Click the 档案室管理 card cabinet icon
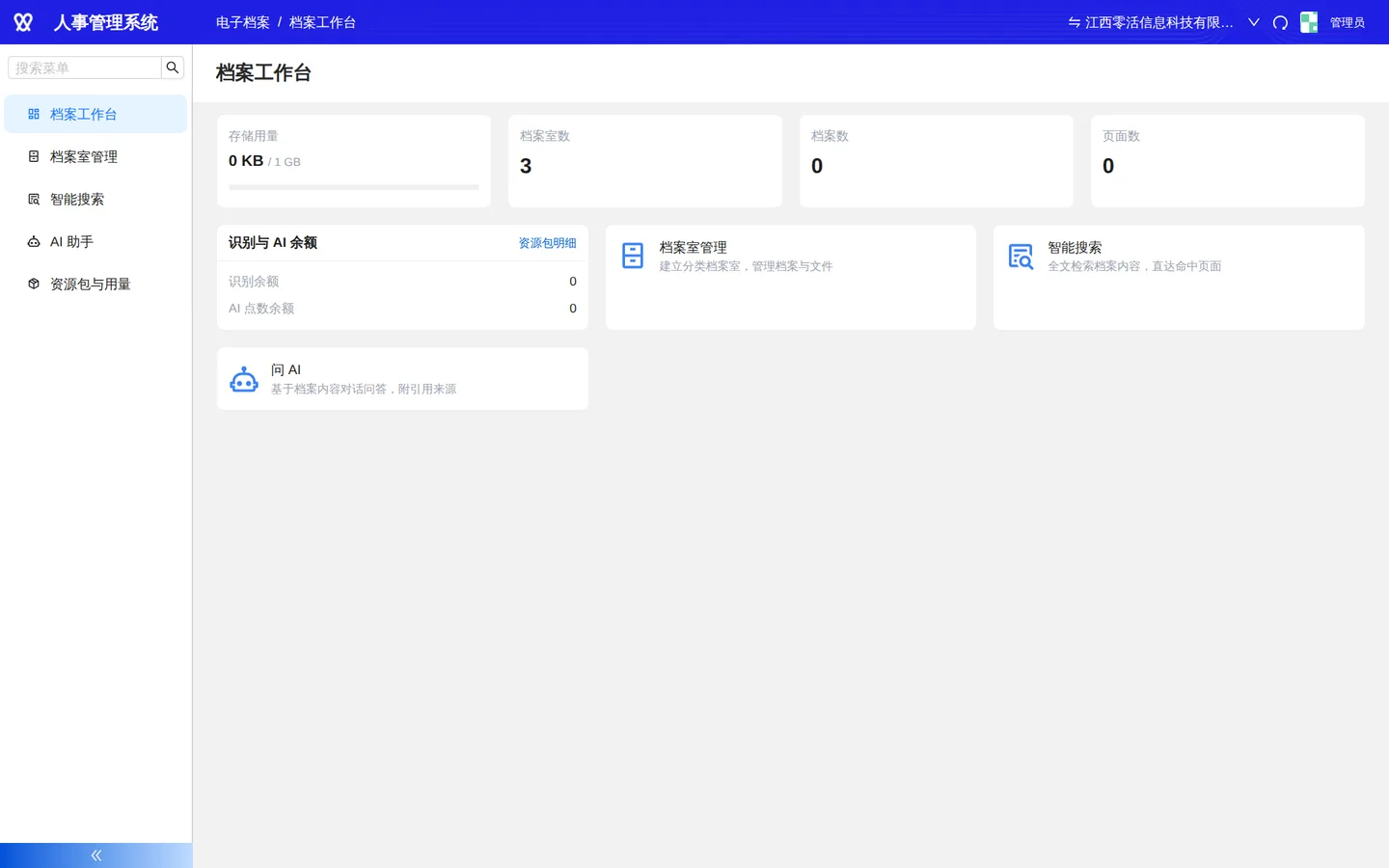Viewport: 1389px width, 868px height. point(633,256)
